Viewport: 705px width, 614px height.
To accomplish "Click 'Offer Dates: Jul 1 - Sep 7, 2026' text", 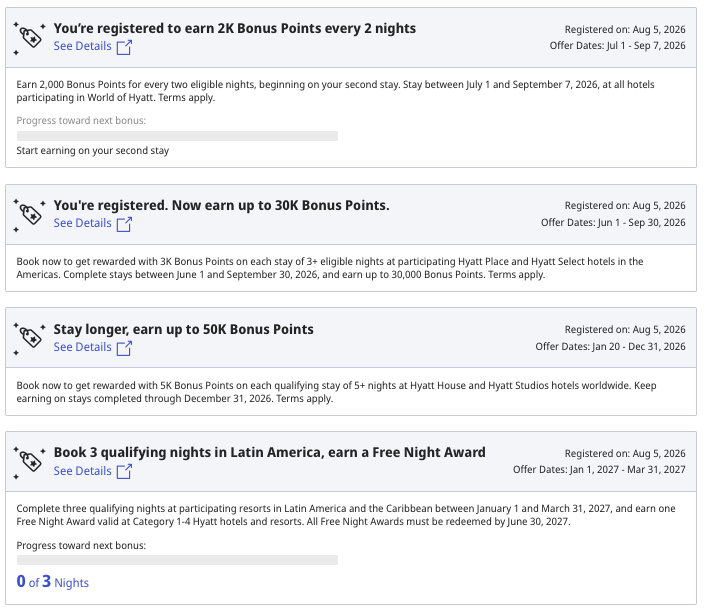I will click(x=617, y=46).
